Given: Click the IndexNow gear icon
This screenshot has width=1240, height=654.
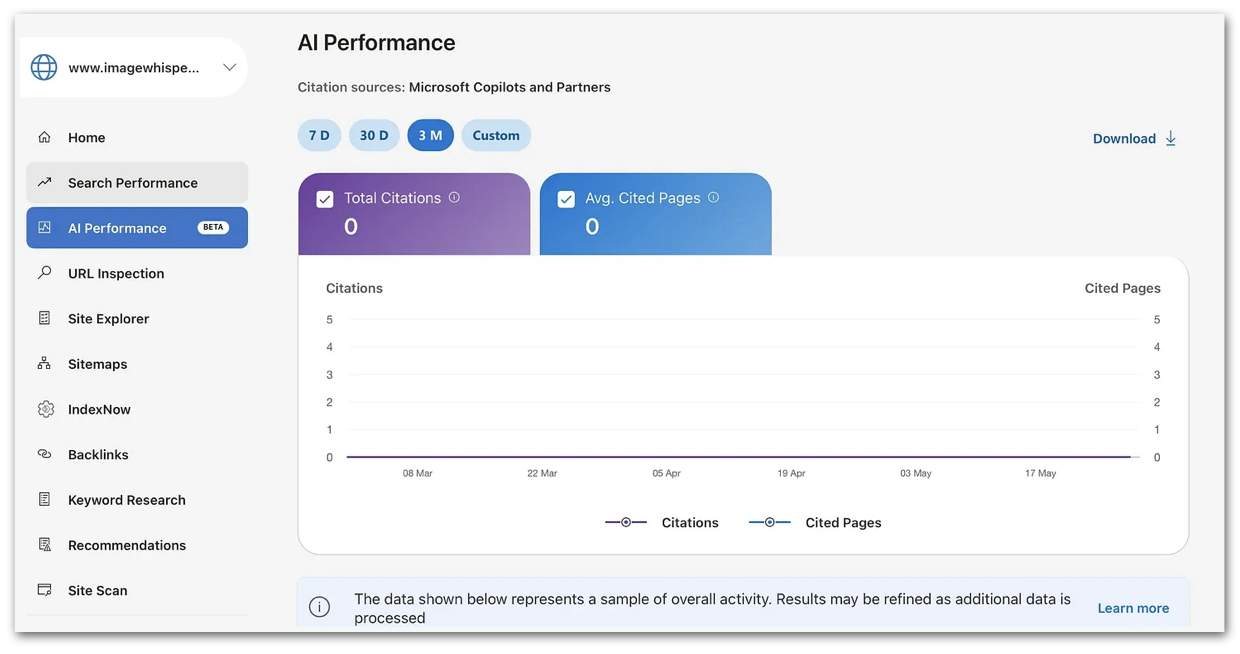Looking at the screenshot, I should pos(45,409).
